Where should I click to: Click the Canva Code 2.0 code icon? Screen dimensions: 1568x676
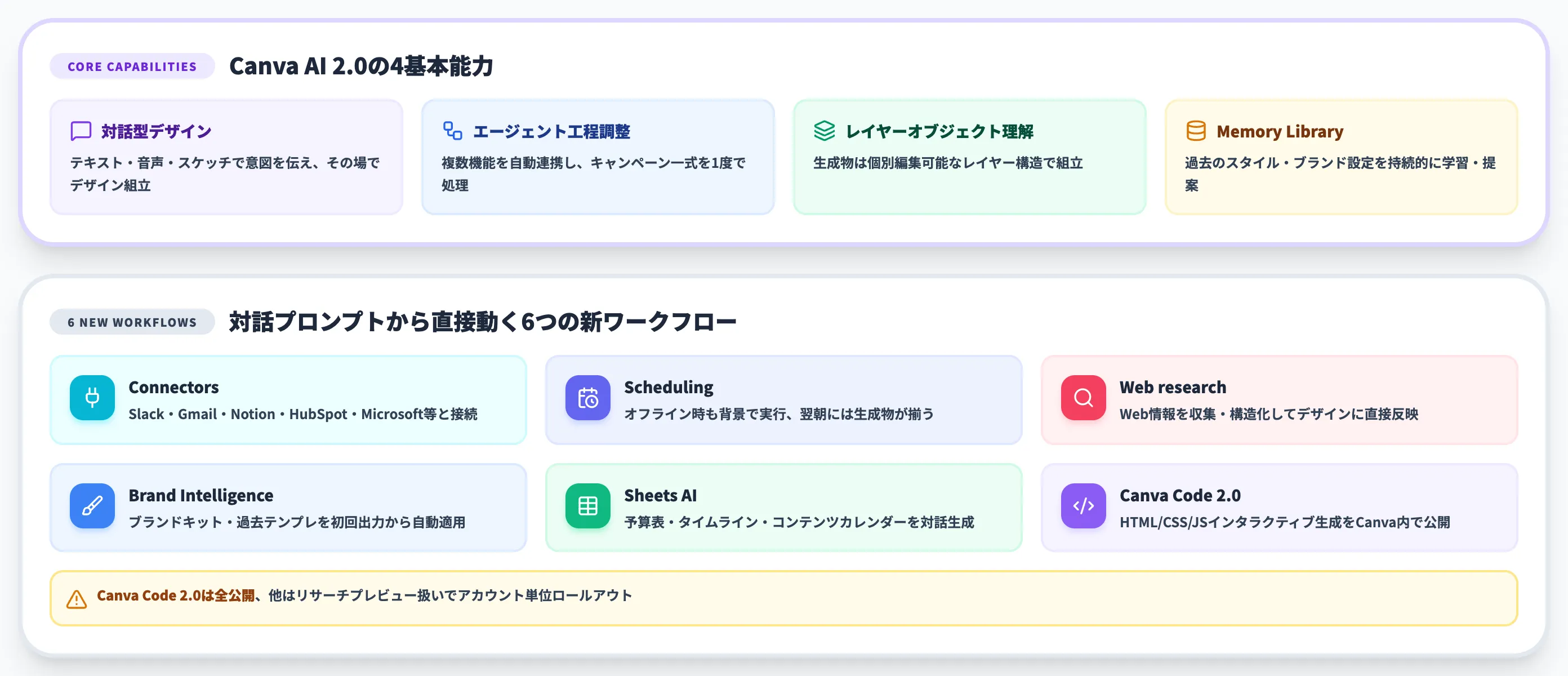(1083, 506)
